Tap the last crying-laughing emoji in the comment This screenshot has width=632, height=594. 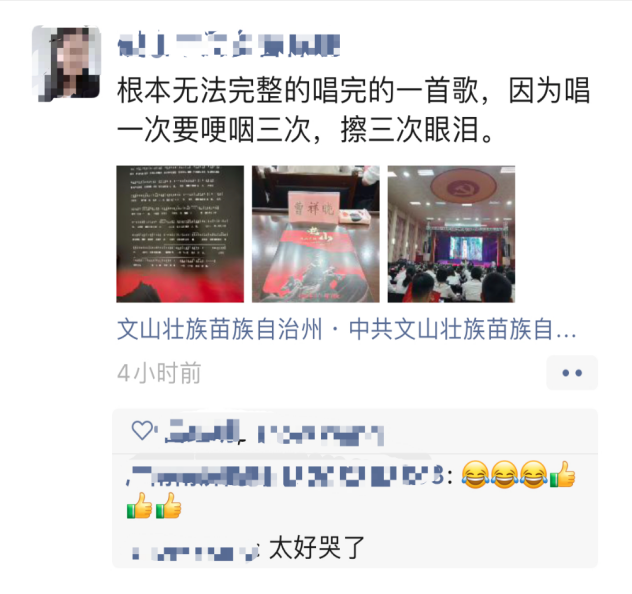pyautogui.click(x=533, y=474)
